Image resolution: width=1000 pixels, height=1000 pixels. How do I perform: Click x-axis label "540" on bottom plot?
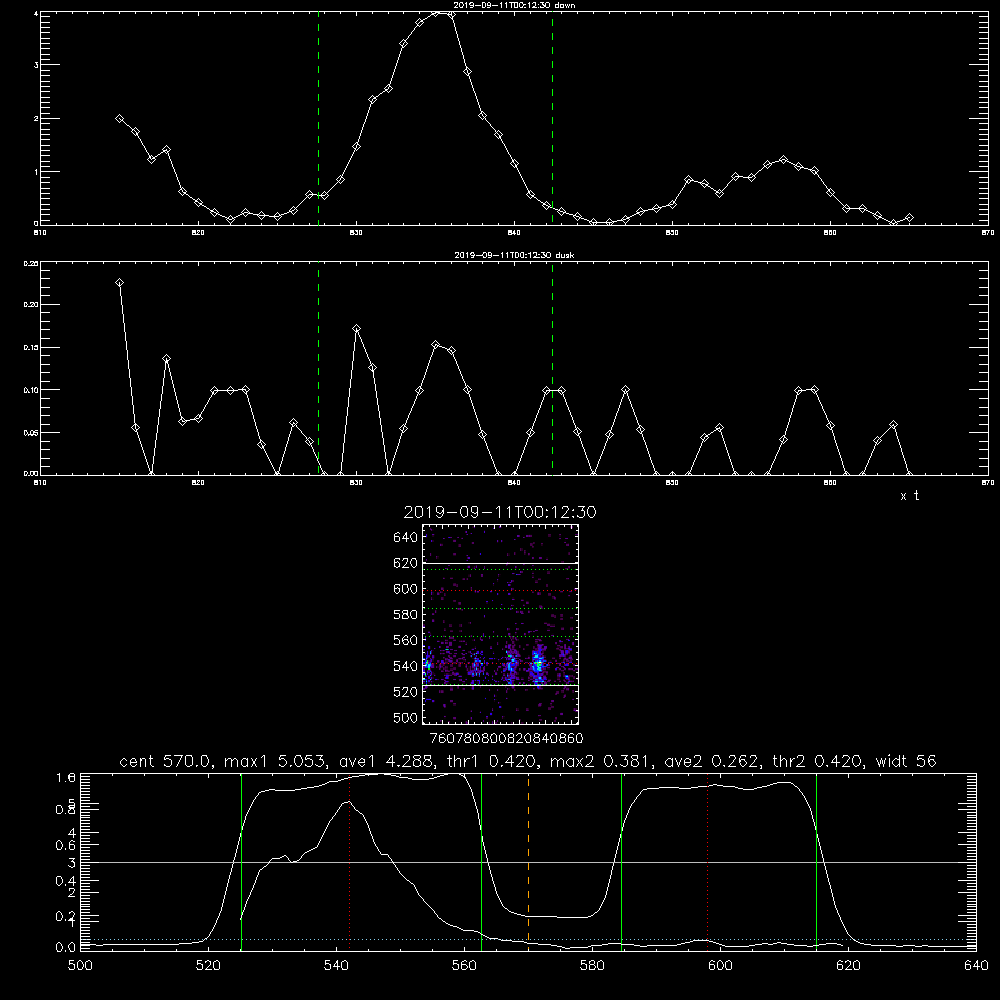click(x=336, y=966)
